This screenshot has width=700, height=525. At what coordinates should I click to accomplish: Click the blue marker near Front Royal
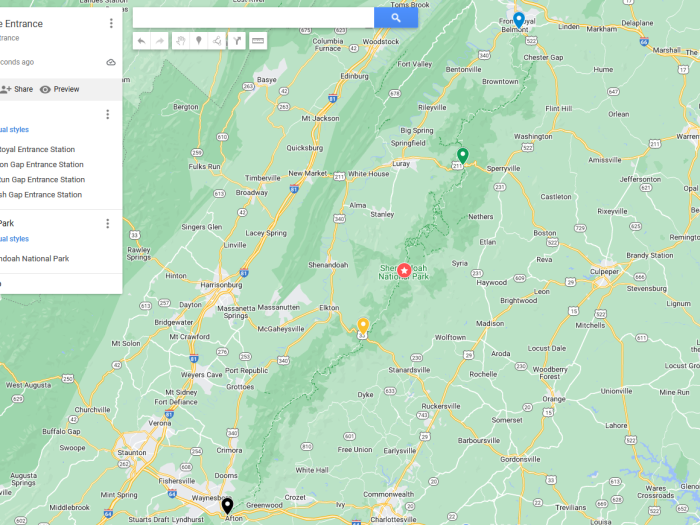click(x=518, y=21)
